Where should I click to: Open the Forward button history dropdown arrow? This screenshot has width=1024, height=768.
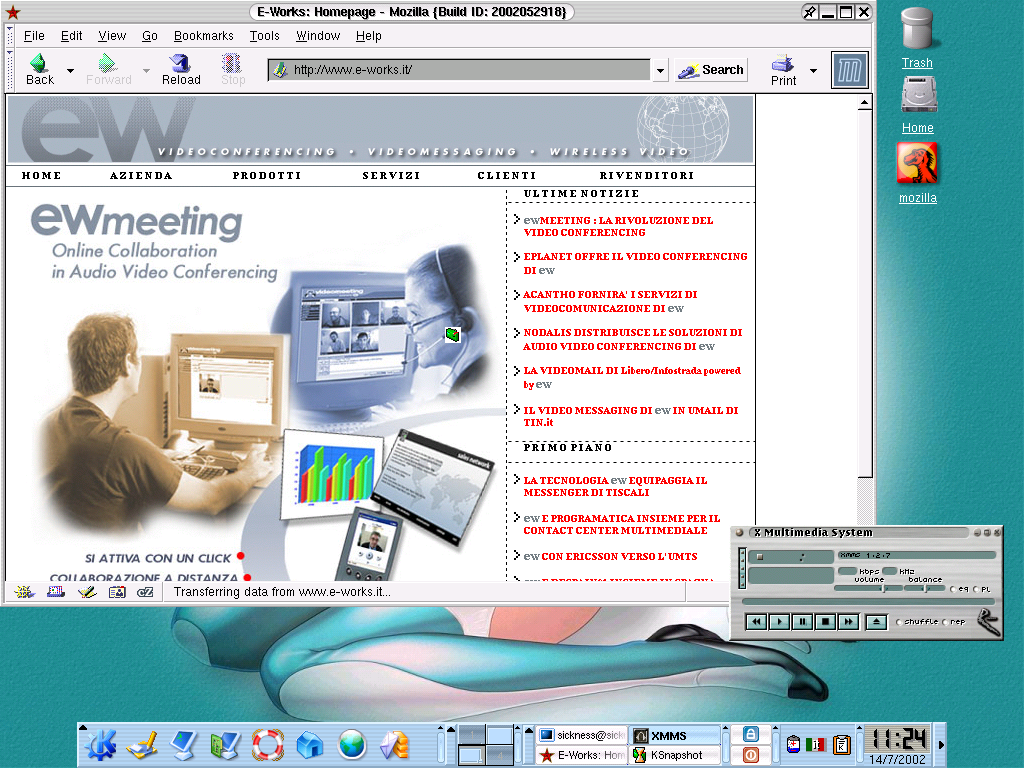click(146, 71)
